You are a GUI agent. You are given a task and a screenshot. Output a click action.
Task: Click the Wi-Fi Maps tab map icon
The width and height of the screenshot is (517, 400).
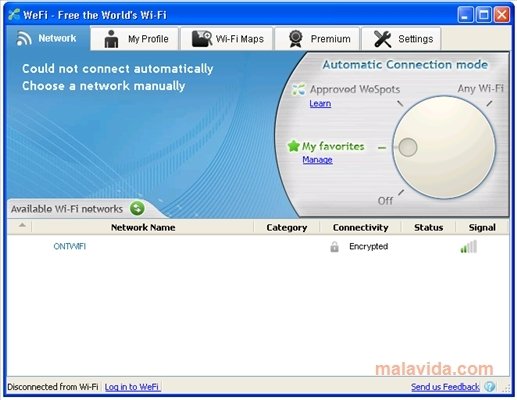pyautogui.click(x=202, y=39)
